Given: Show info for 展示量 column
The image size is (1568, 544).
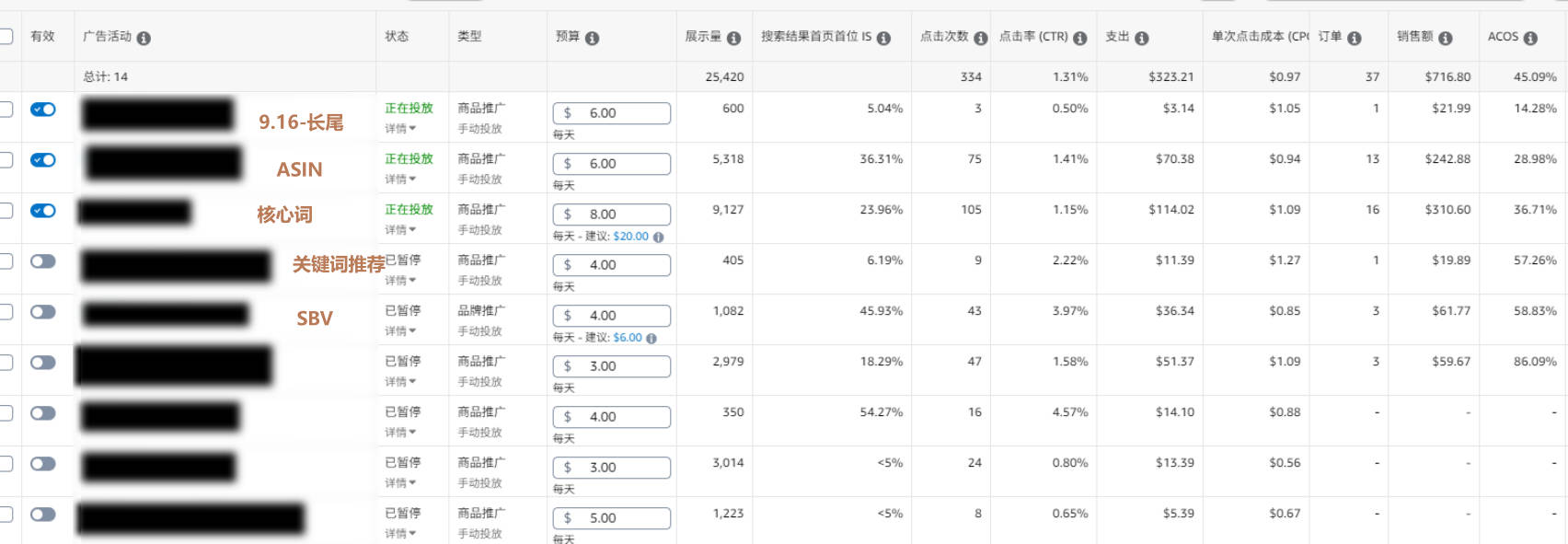Looking at the screenshot, I should pyautogui.click(x=733, y=38).
